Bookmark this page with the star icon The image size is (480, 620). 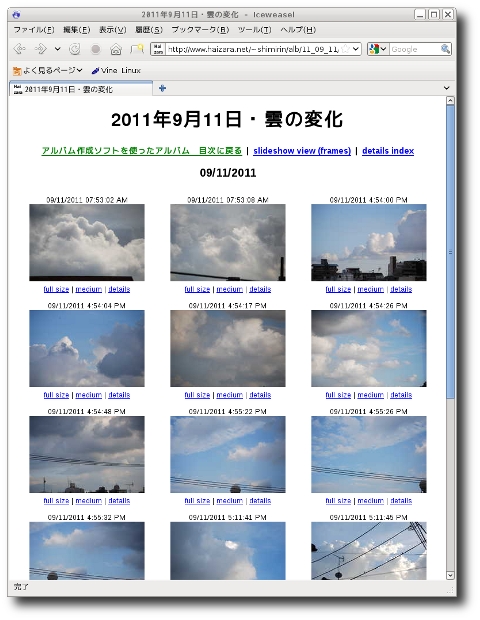coord(345,49)
